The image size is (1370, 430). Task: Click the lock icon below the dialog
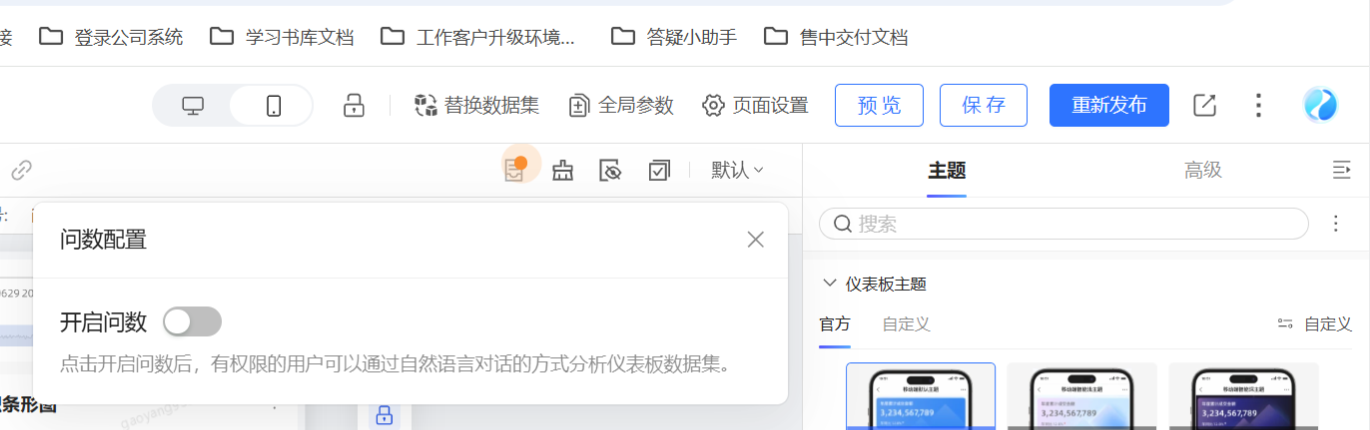[384, 416]
